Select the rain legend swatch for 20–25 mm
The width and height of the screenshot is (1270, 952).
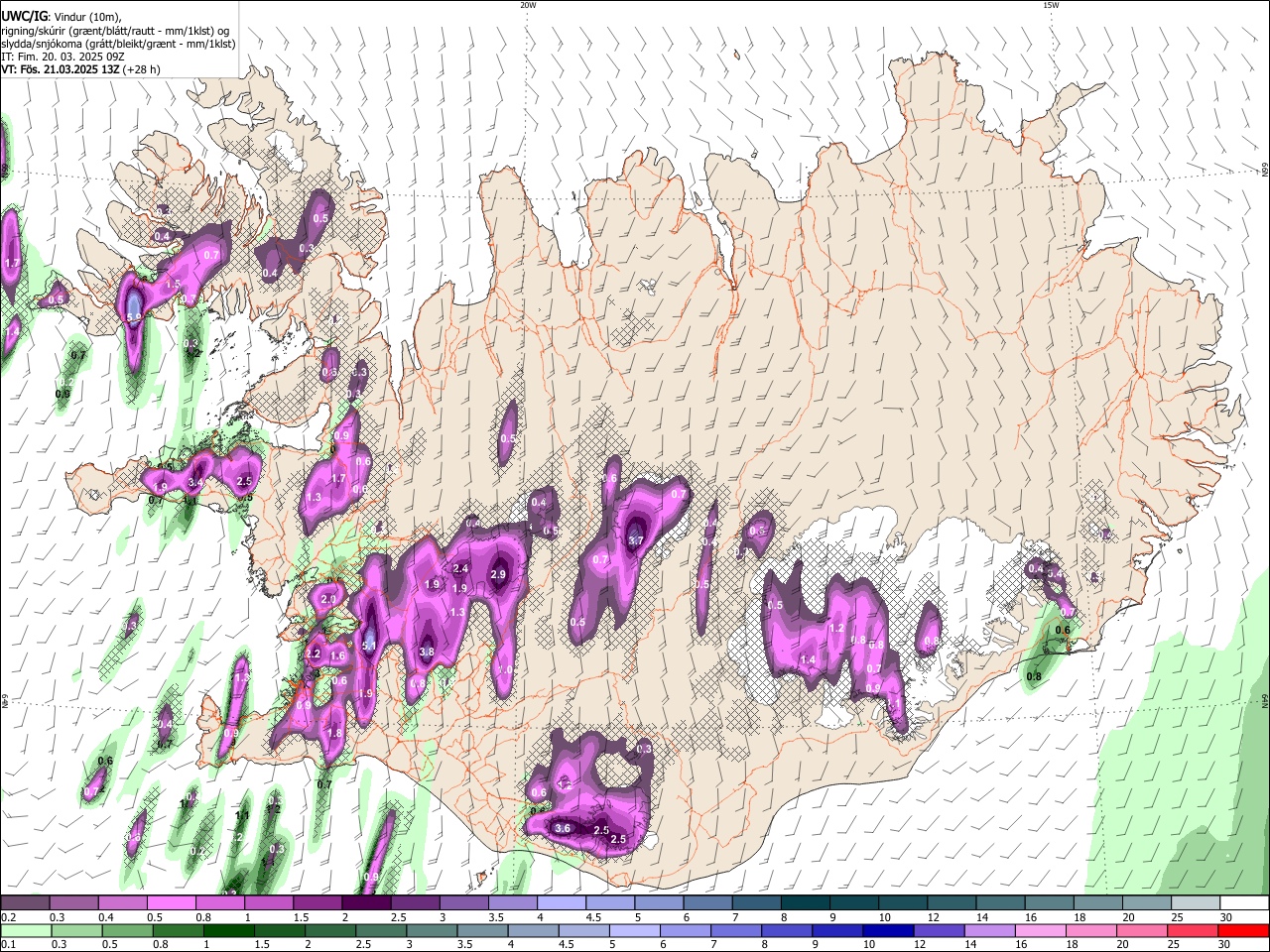1143,931
